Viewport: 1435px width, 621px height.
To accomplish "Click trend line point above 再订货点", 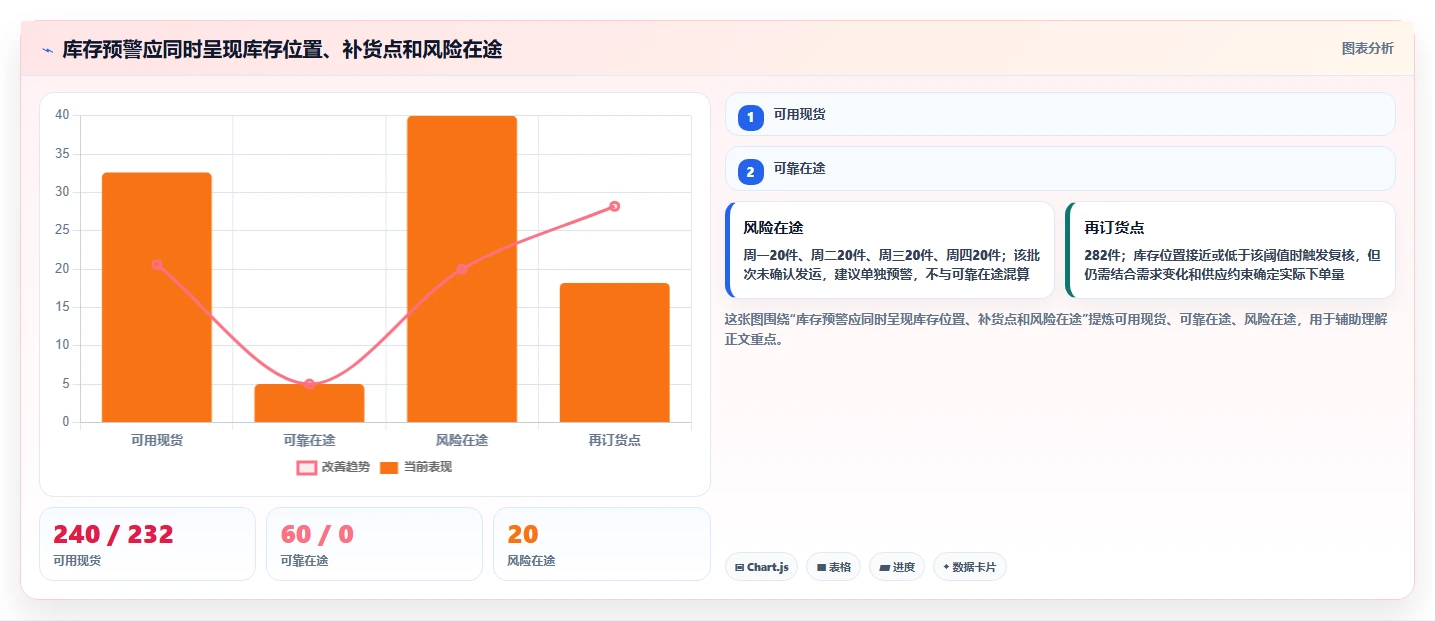I will coord(615,206).
